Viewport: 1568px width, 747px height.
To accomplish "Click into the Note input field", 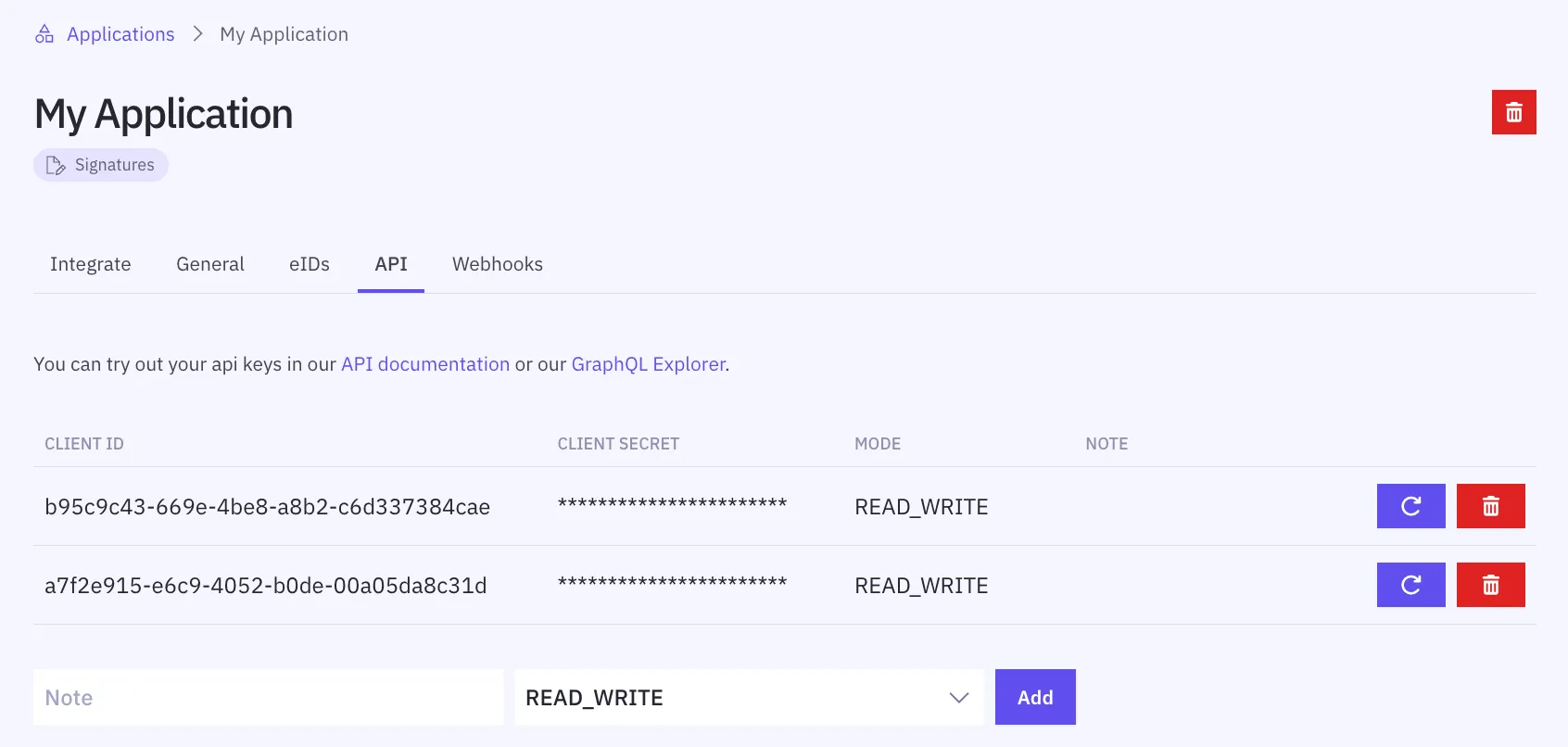I will [269, 697].
